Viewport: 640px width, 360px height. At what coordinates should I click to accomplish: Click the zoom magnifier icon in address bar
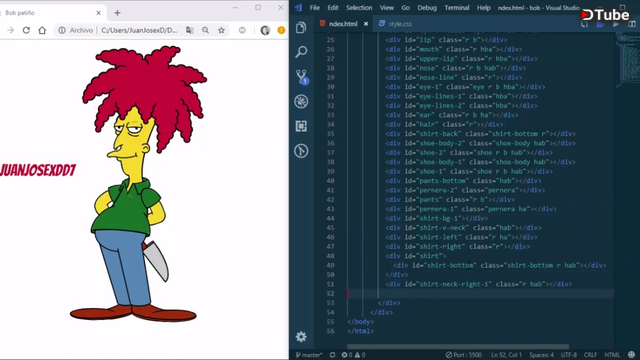pyautogui.click(x=205, y=30)
